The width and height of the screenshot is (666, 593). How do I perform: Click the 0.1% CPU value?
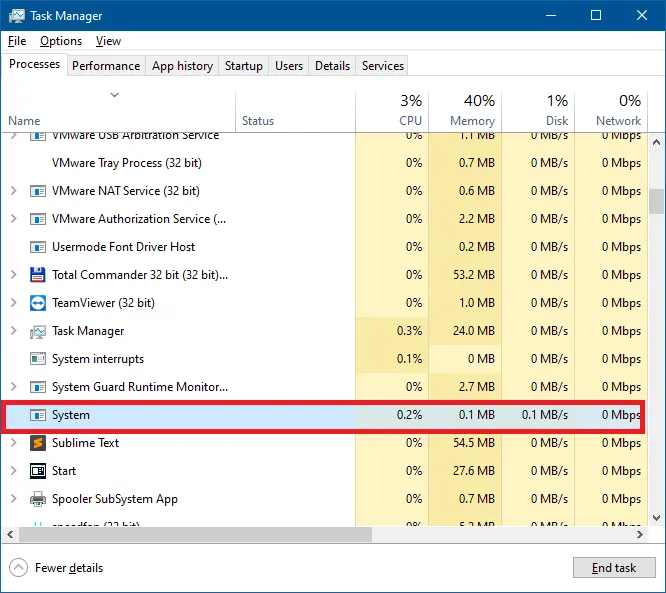409,359
